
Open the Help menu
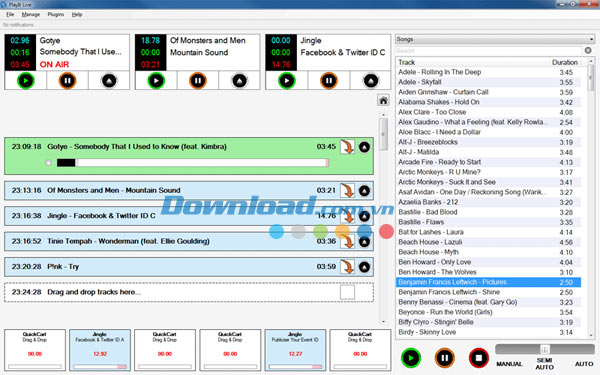click(x=77, y=15)
